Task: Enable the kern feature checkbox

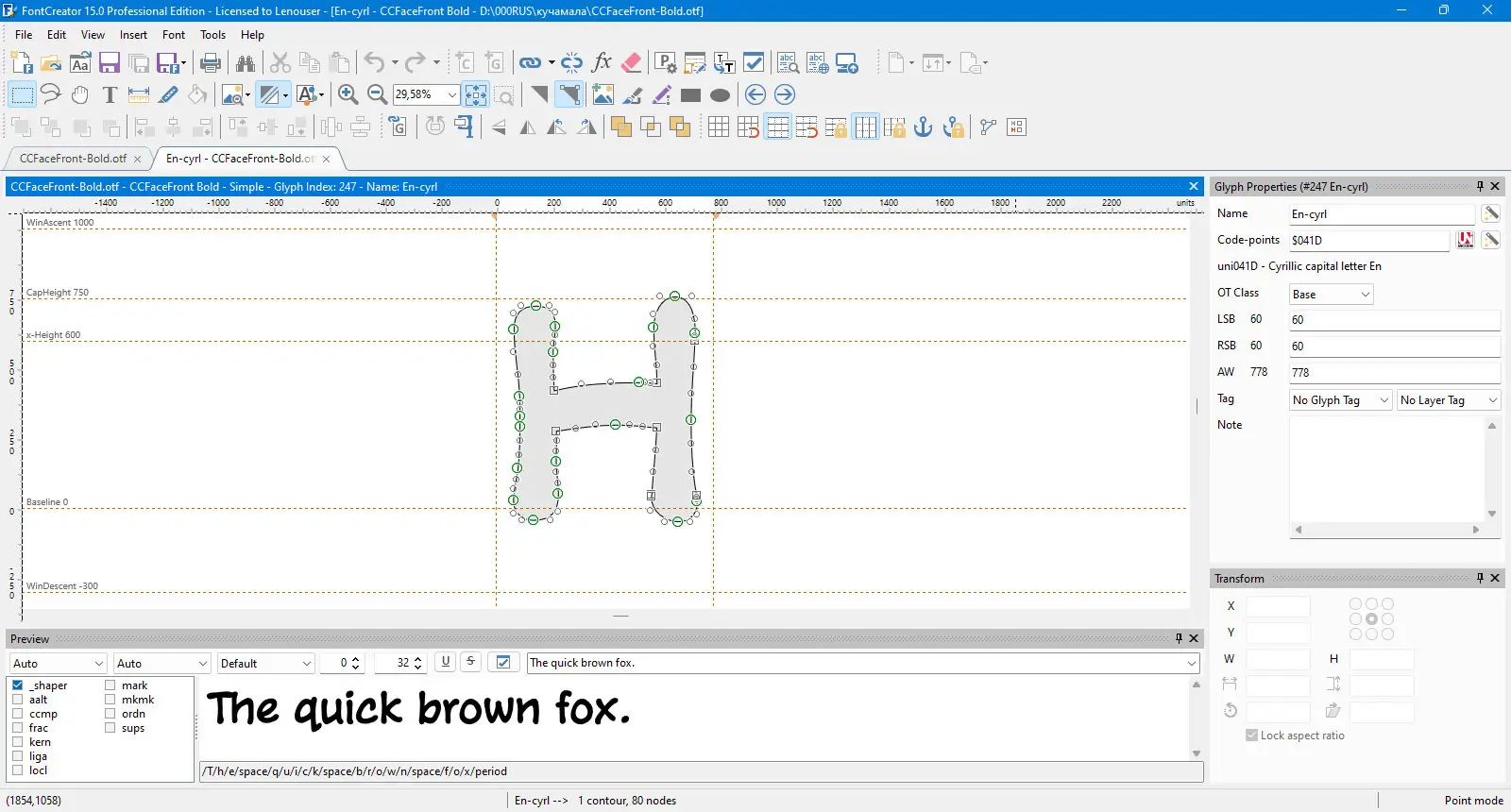Action: (x=18, y=742)
